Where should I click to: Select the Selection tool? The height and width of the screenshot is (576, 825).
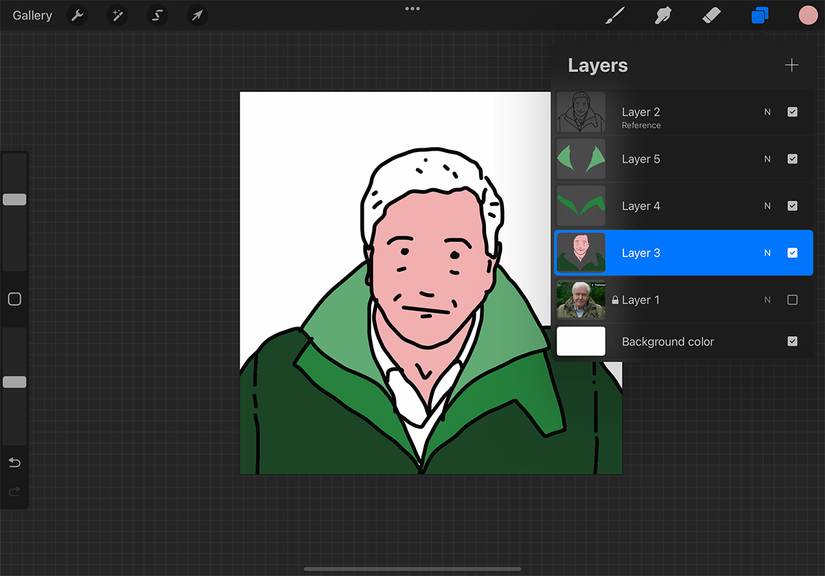click(157, 15)
